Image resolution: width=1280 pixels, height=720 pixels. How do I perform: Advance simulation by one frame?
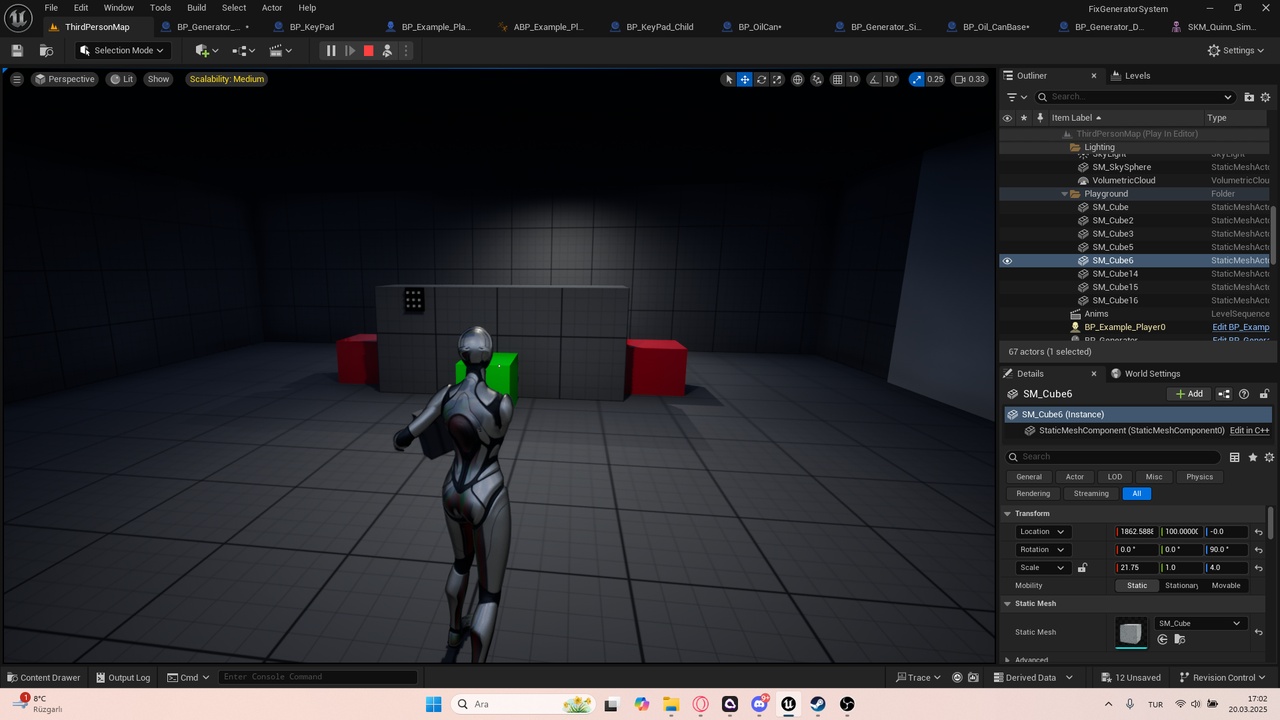point(350,50)
